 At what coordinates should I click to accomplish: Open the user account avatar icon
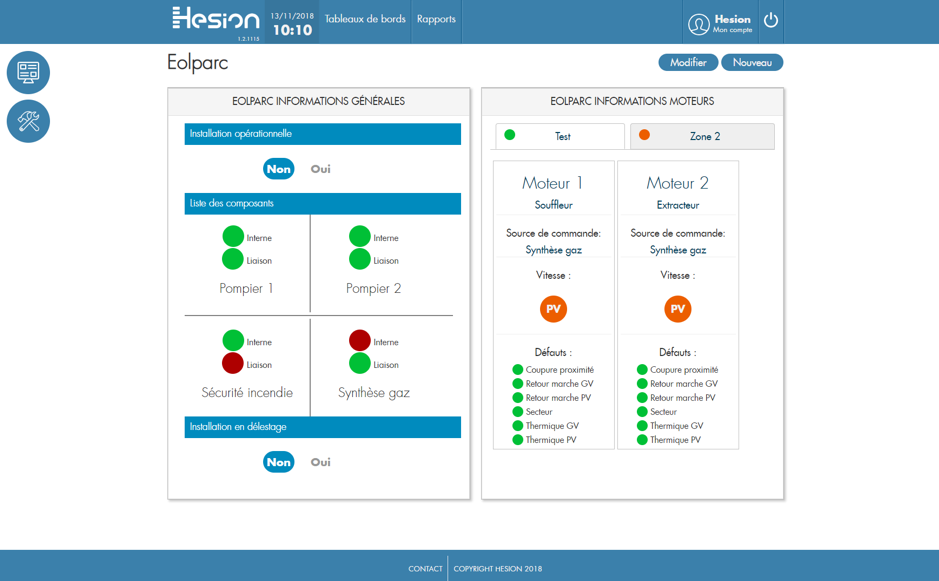(x=698, y=24)
